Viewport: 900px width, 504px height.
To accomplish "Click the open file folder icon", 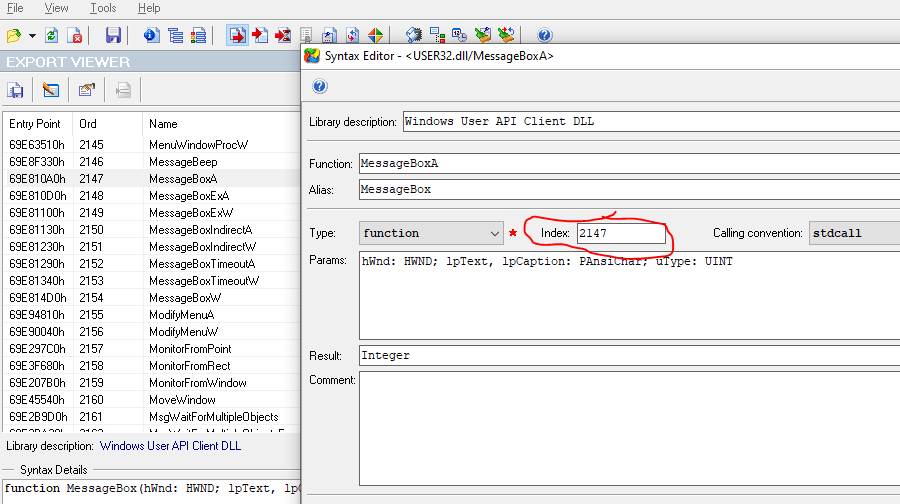I will (14, 35).
